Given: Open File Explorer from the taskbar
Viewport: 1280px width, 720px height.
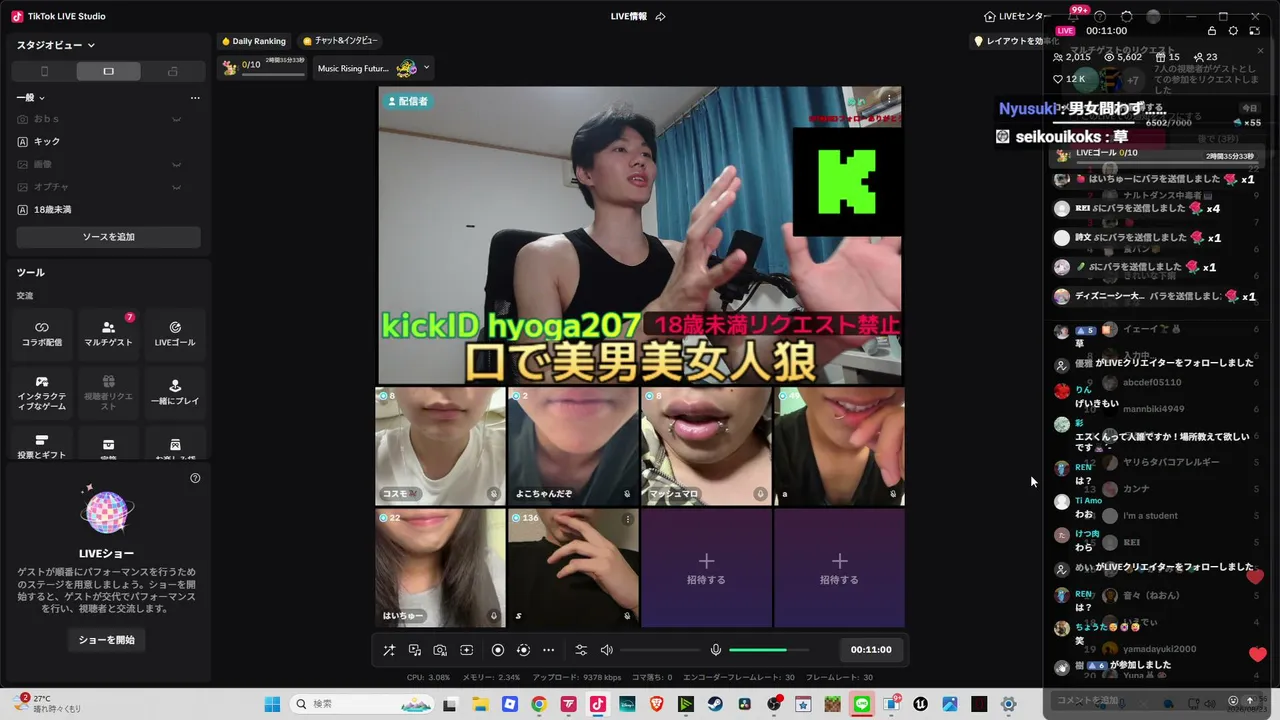Looking at the screenshot, I should pyautogui.click(x=480, y=704).
